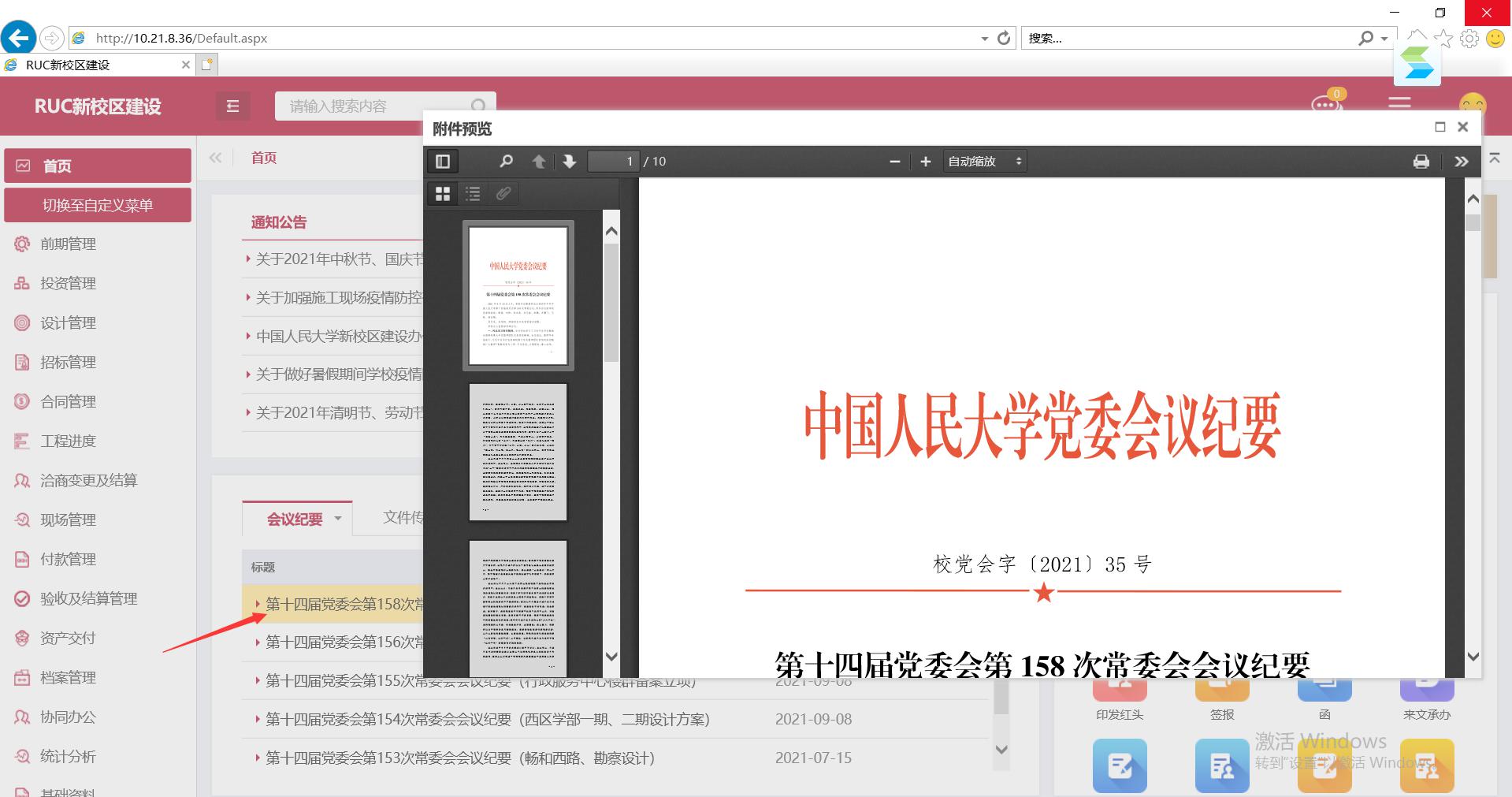This screenshot has width=1512, height=797.
Task: Select the second page thumbnail
Action: pos(518,452)
